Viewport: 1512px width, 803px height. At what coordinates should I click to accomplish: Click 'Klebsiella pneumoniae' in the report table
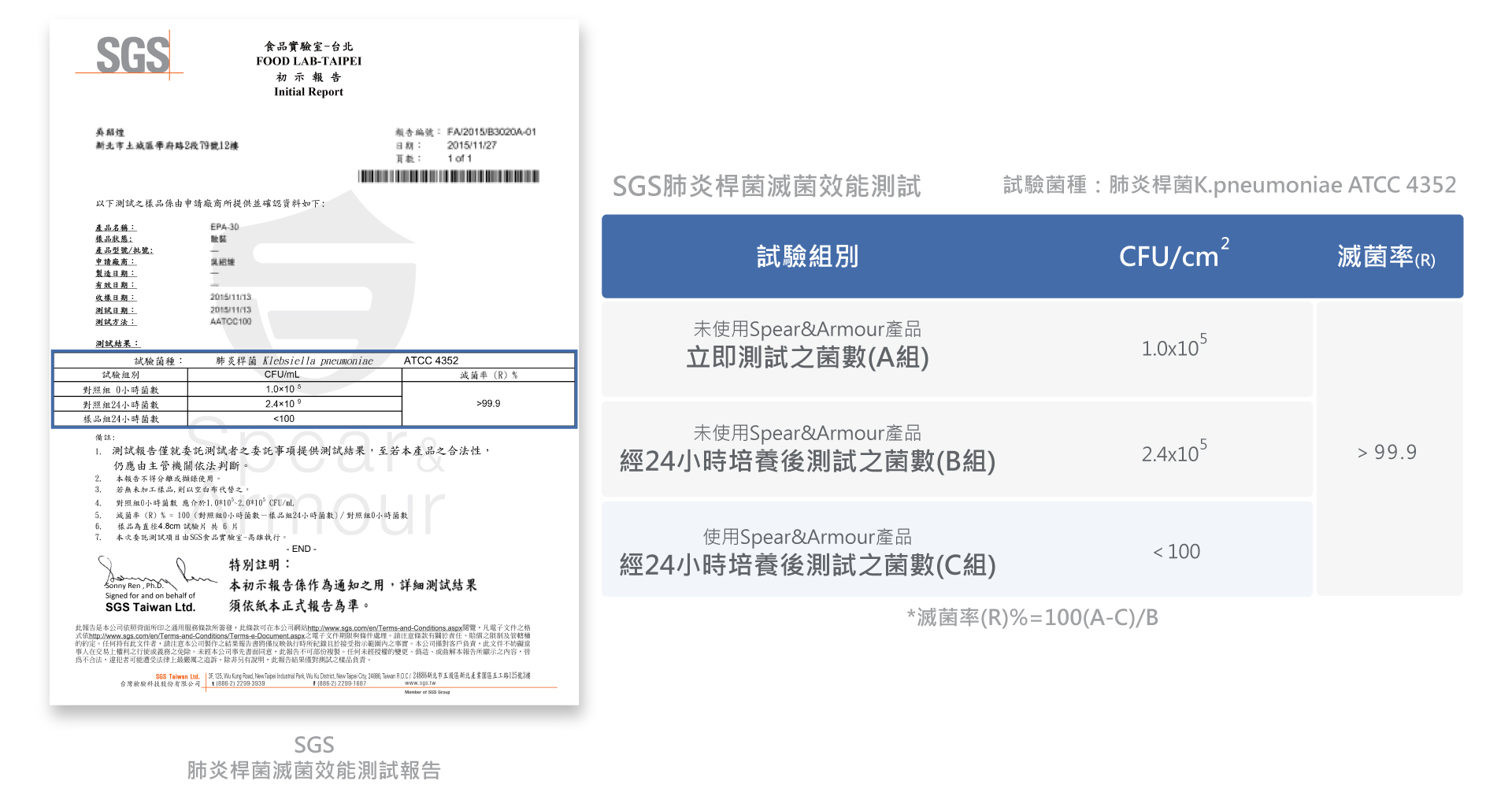click(318, 361)
